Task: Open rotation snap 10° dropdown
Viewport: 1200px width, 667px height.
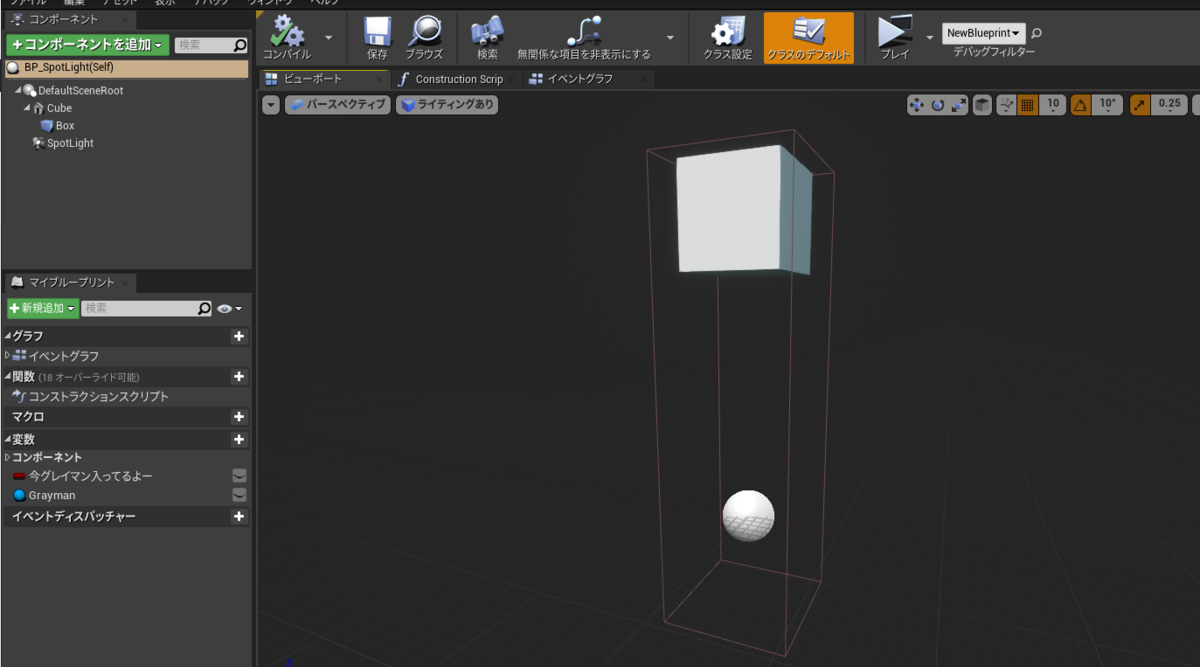Action: (1108, 105)
